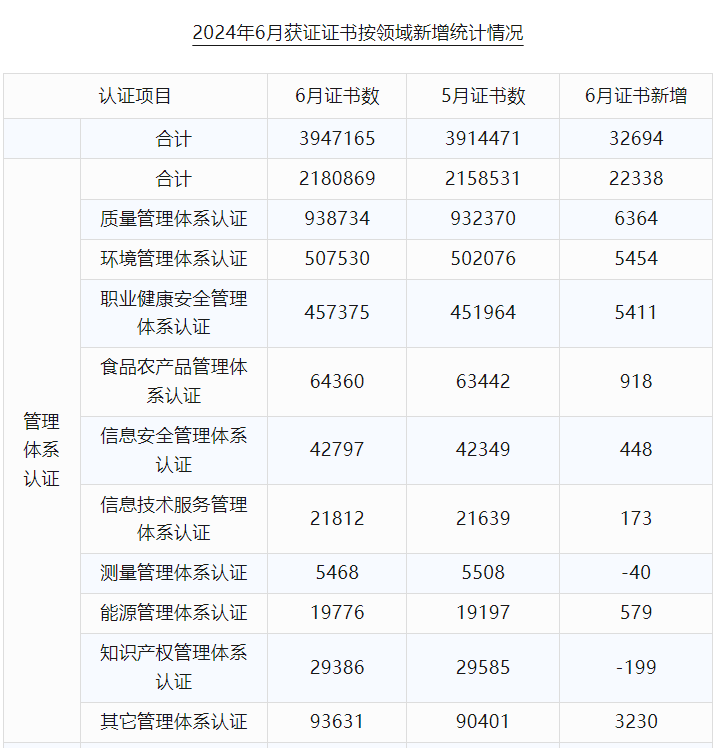Image resolution: width=721 pixels, height=748 pixels.
Task: Click the May management subtotal 2158531
Action: click(483, 178)
